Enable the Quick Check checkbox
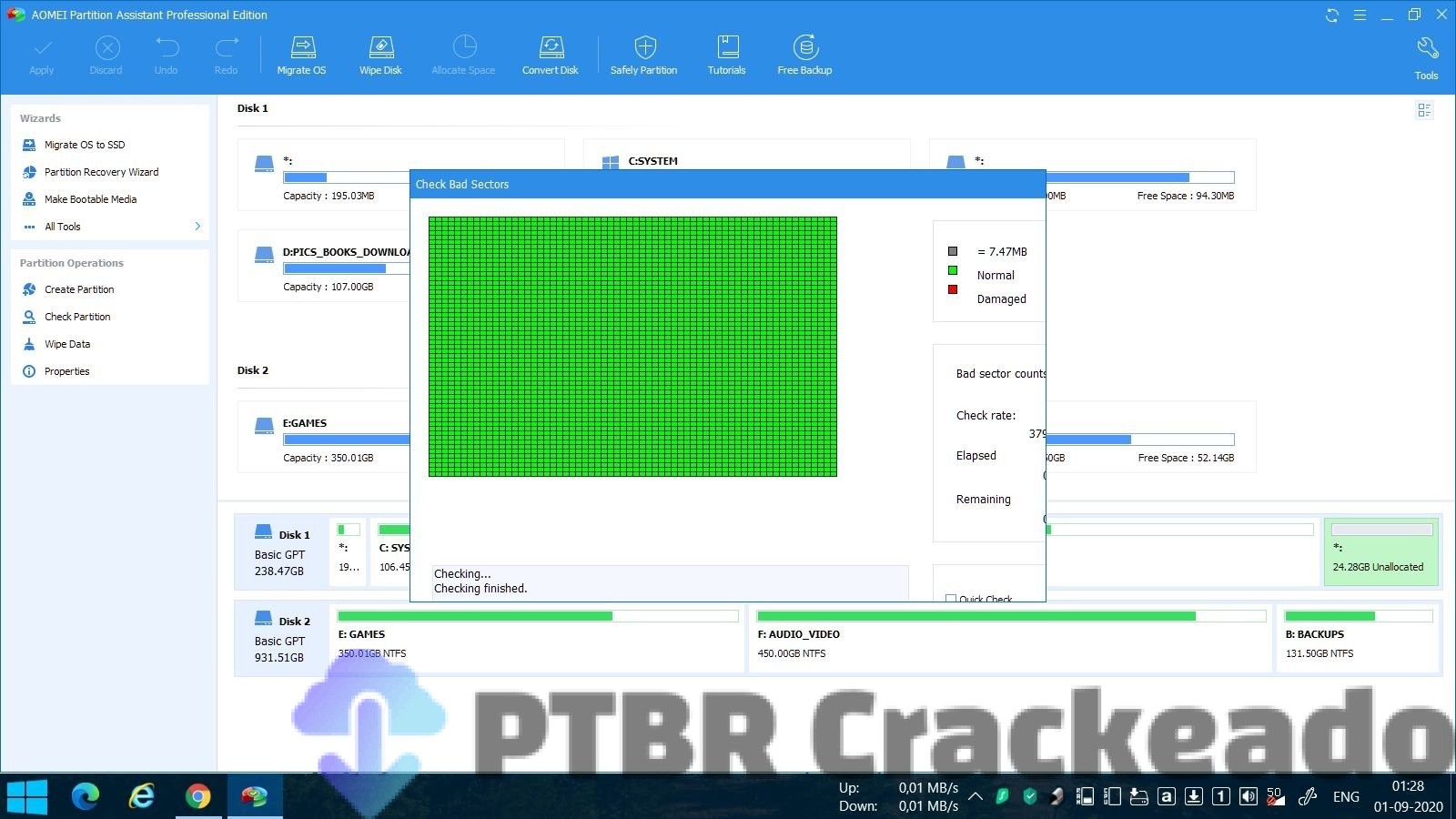This screenshot has height=819, width=1456. coord(951,599)
